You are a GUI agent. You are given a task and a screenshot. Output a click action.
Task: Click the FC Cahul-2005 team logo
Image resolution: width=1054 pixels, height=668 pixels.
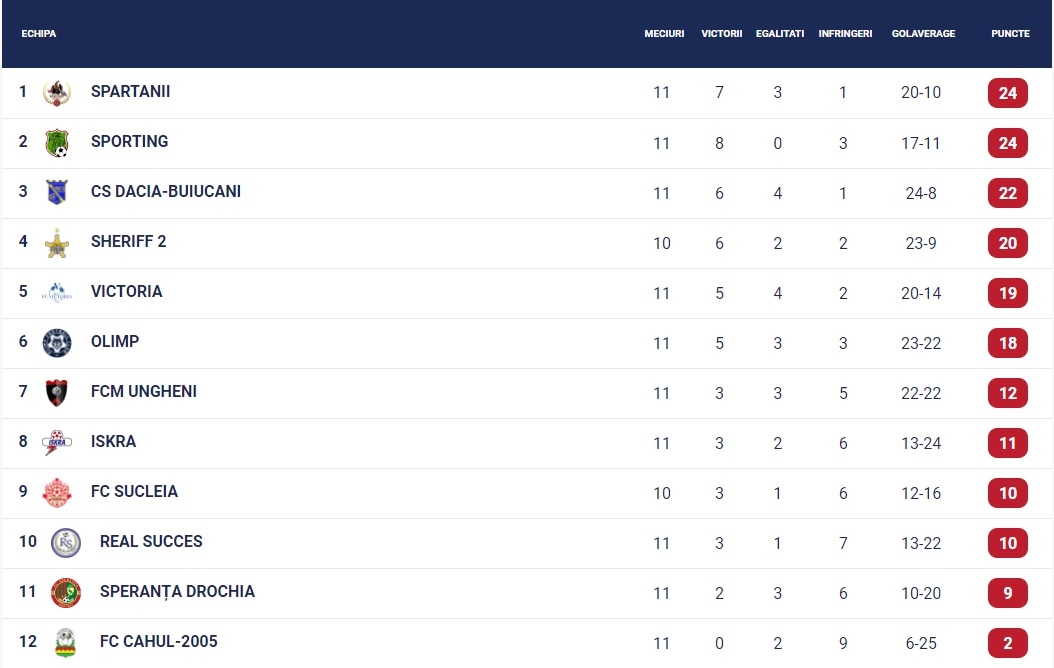tap(65, 643)
